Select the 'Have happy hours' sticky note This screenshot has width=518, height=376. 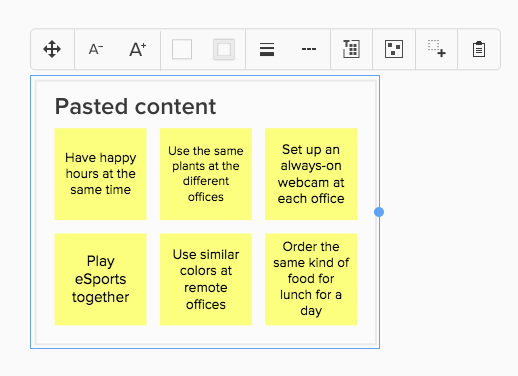(x=101, y=174)
